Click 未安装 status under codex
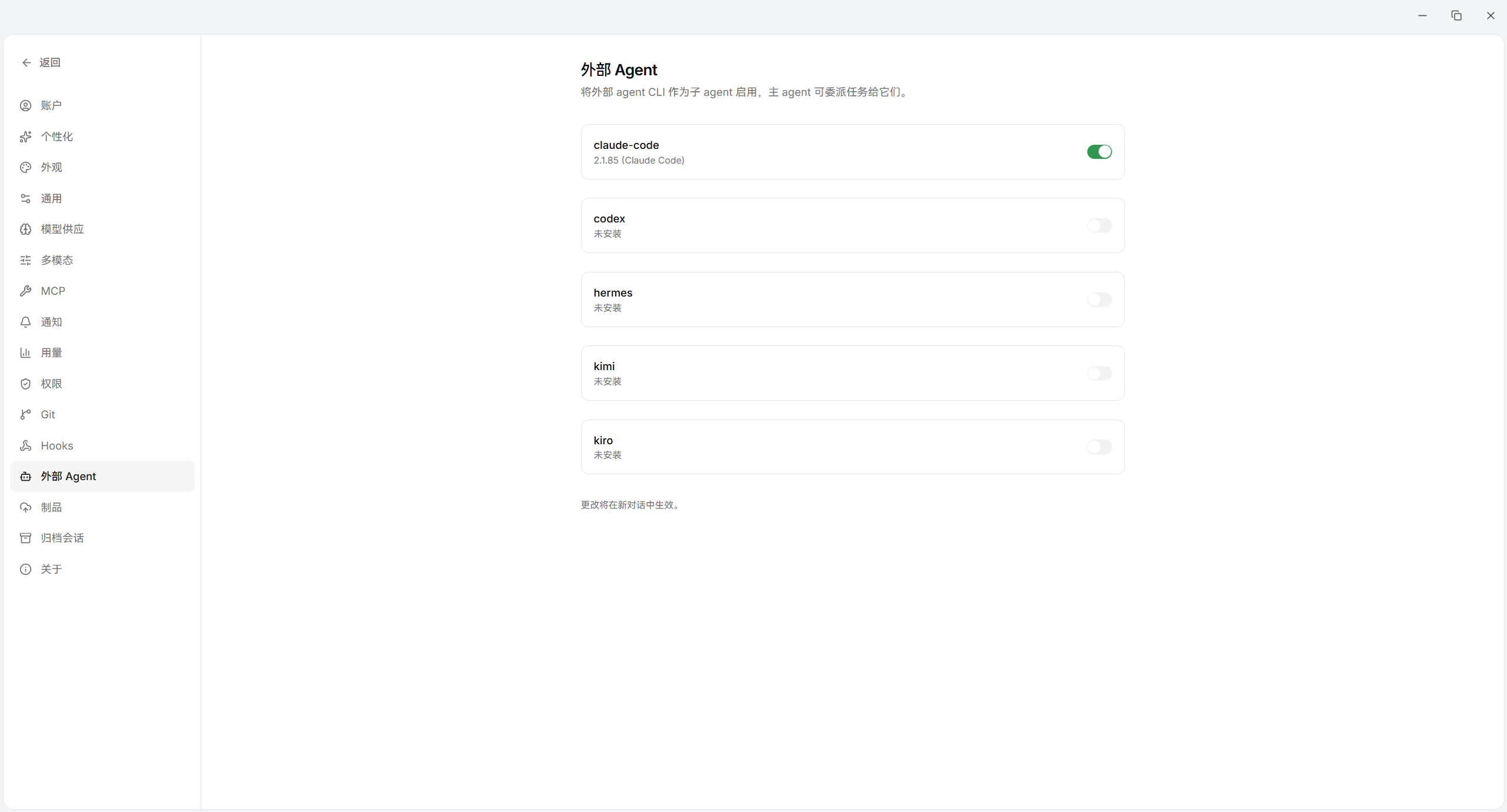1507x812 pixels. point(608,234)
